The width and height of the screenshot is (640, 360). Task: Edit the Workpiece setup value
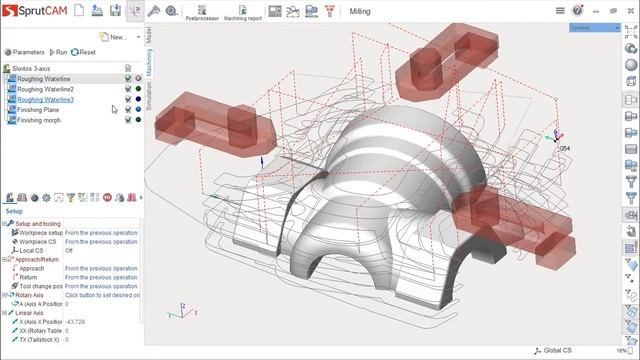(x=101, y=233)
